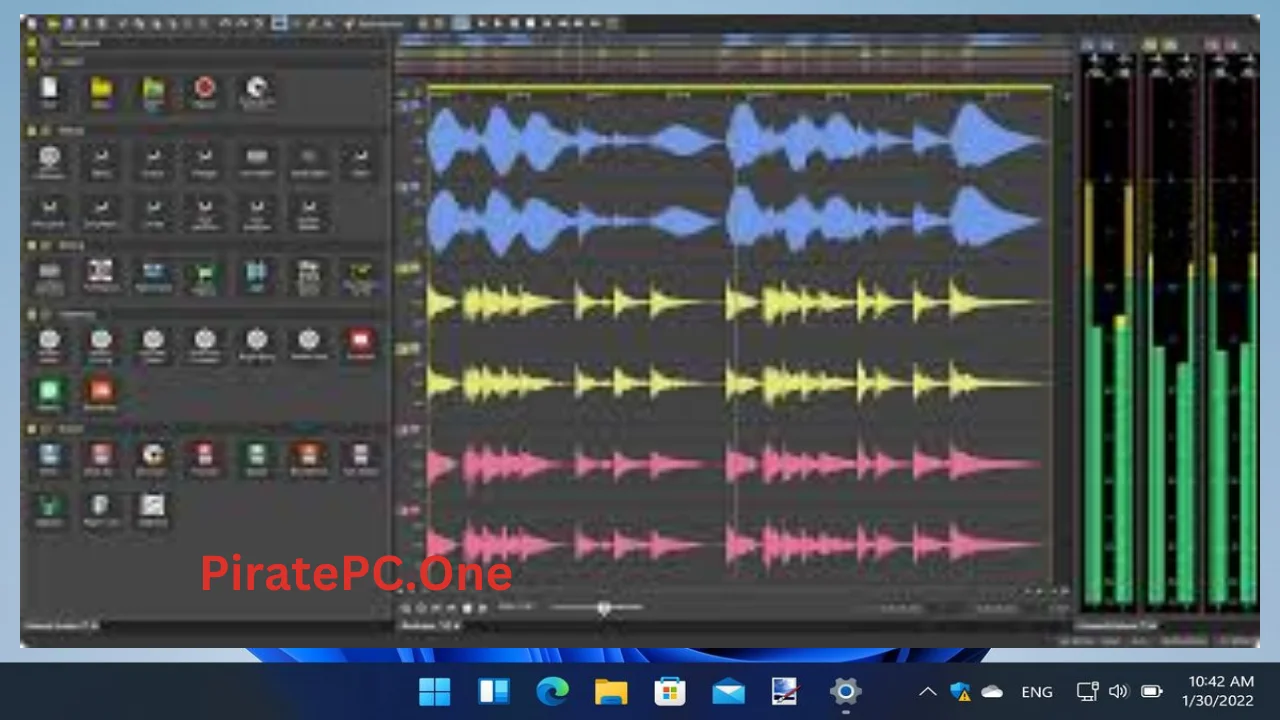This screenshot has height=720, width=1280.
Task: Click the disc icon in the bottom icon group
Action: 153,456
